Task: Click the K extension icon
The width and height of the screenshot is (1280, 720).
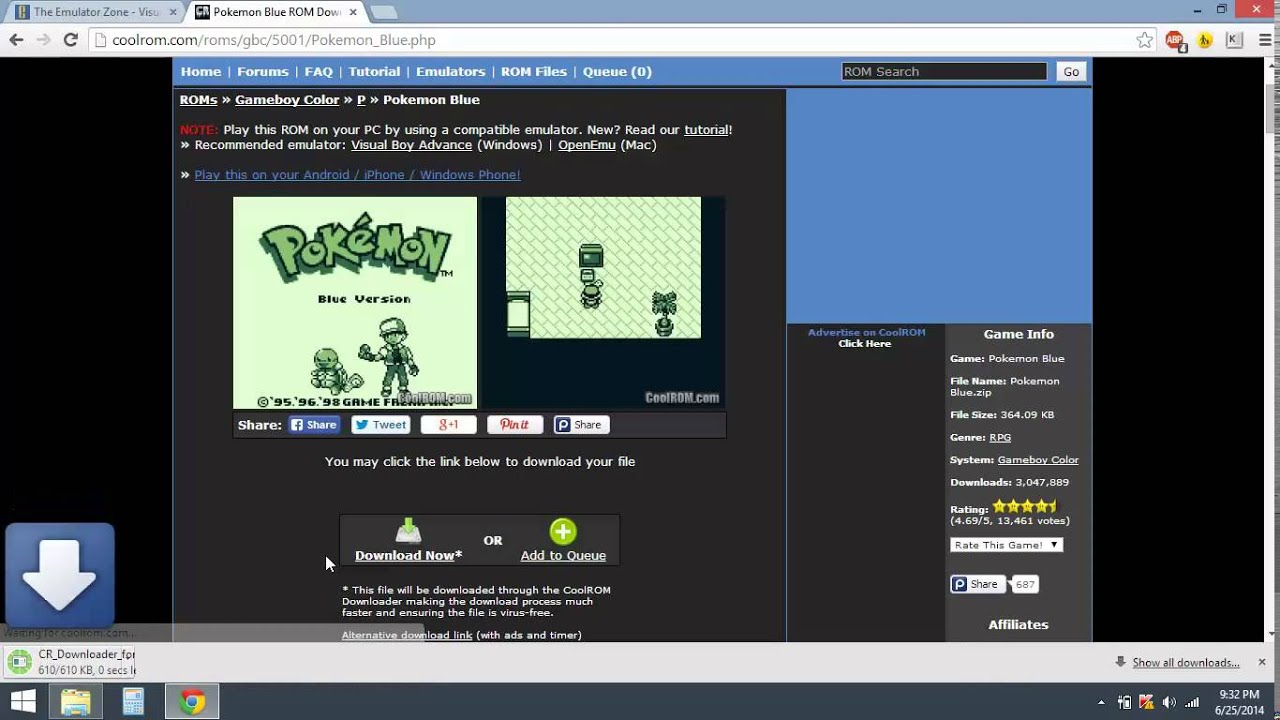Action: pos(1234,40)
